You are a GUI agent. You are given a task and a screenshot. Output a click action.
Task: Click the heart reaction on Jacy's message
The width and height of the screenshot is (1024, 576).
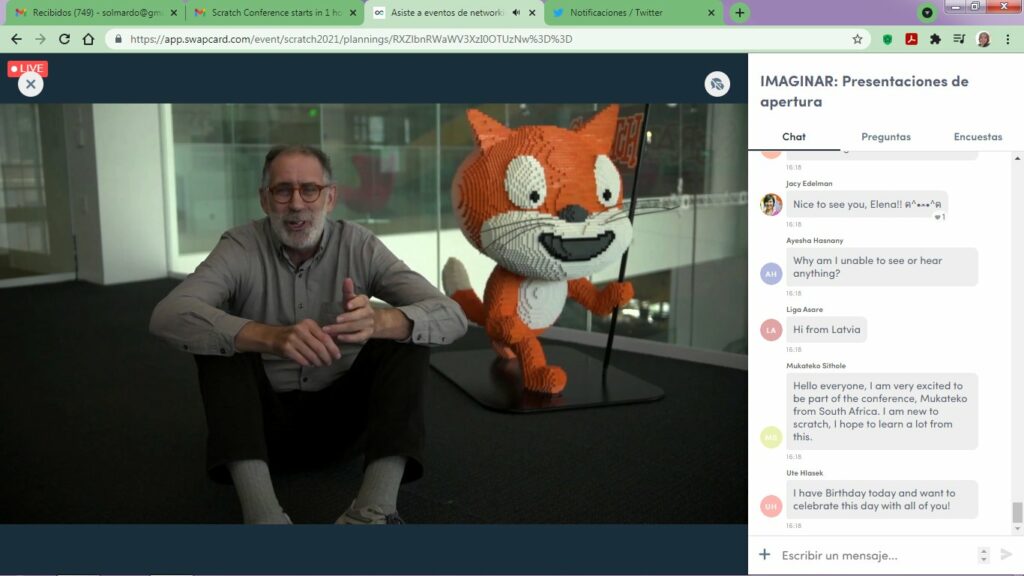coord(940,217)
